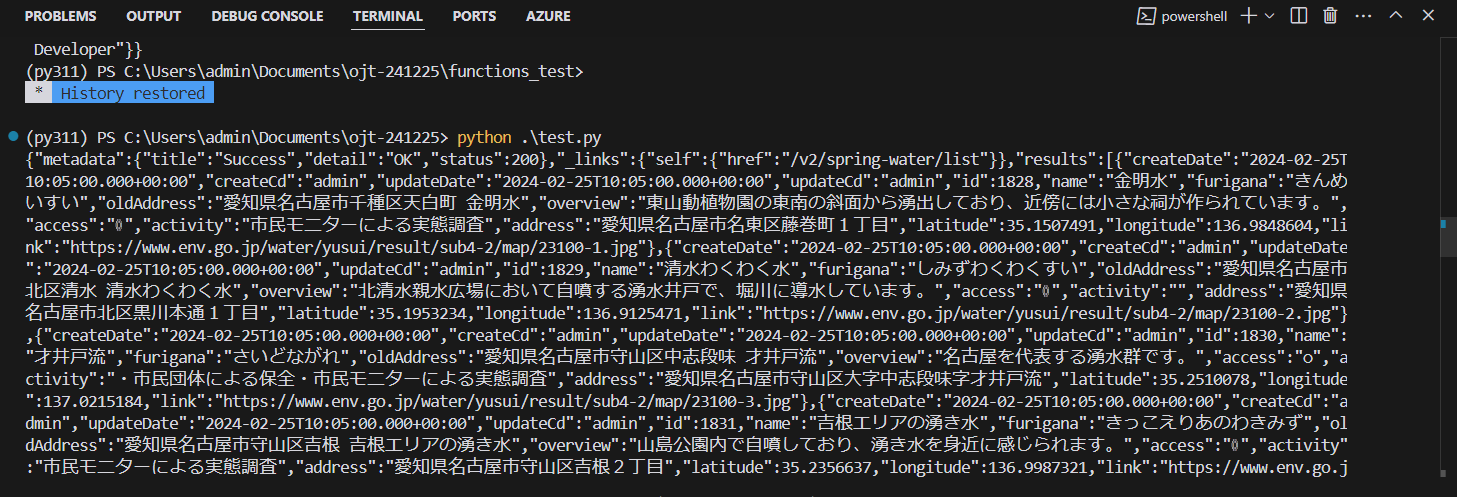Maximize the panel with the chevron-up icon
The width and height of the screenshot is (1457, 497).
point(1396,16)
